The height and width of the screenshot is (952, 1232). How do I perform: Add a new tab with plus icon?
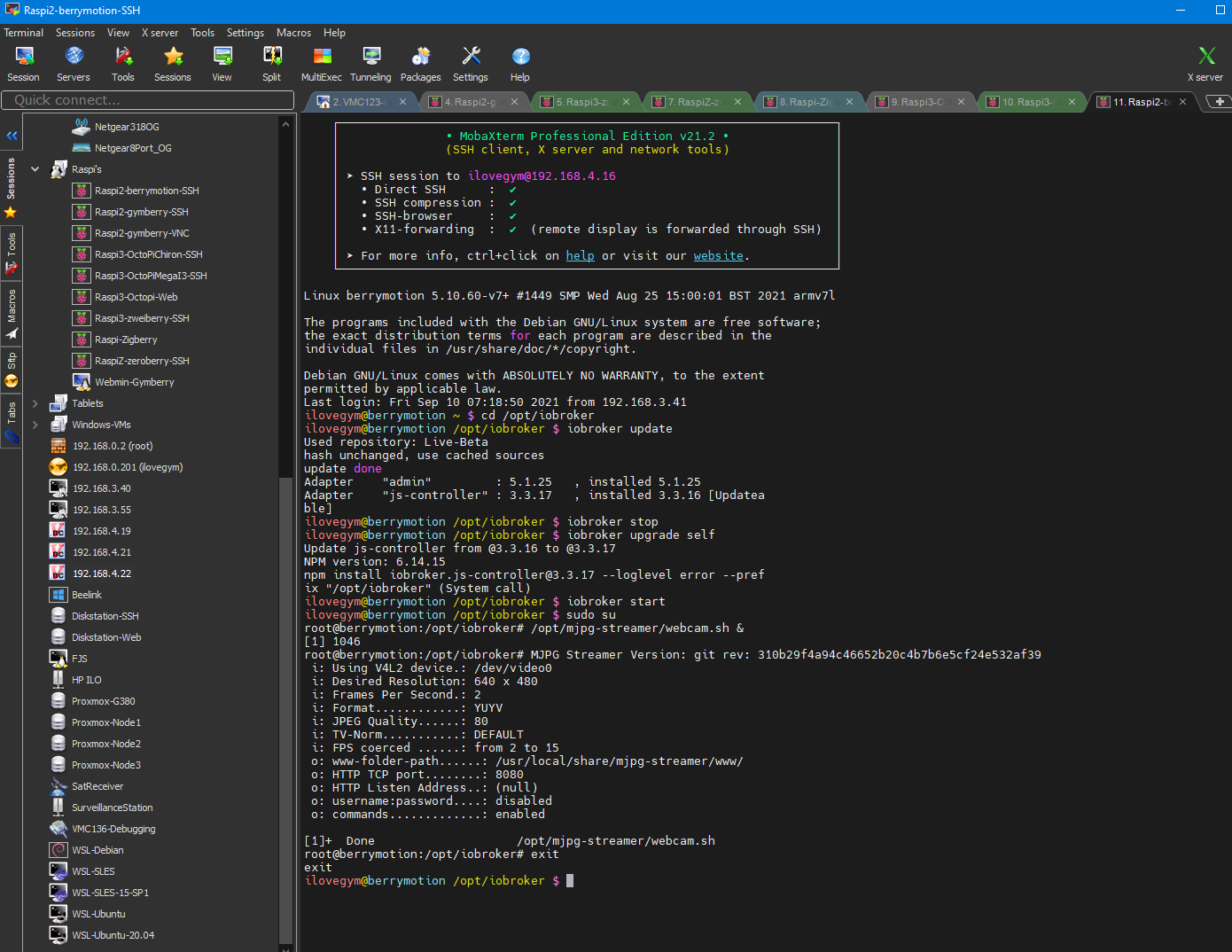1219,102
